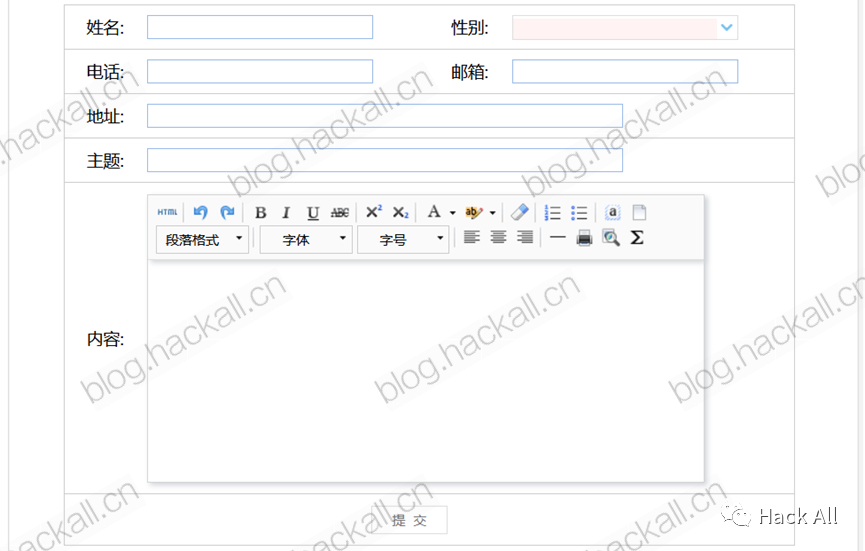Open 字体 font family dropdown

[306, 239]
